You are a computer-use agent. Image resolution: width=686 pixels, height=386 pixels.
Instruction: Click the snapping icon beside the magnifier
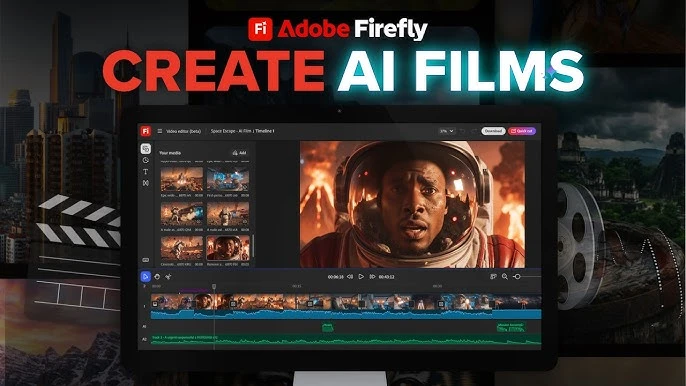(494, 277)
